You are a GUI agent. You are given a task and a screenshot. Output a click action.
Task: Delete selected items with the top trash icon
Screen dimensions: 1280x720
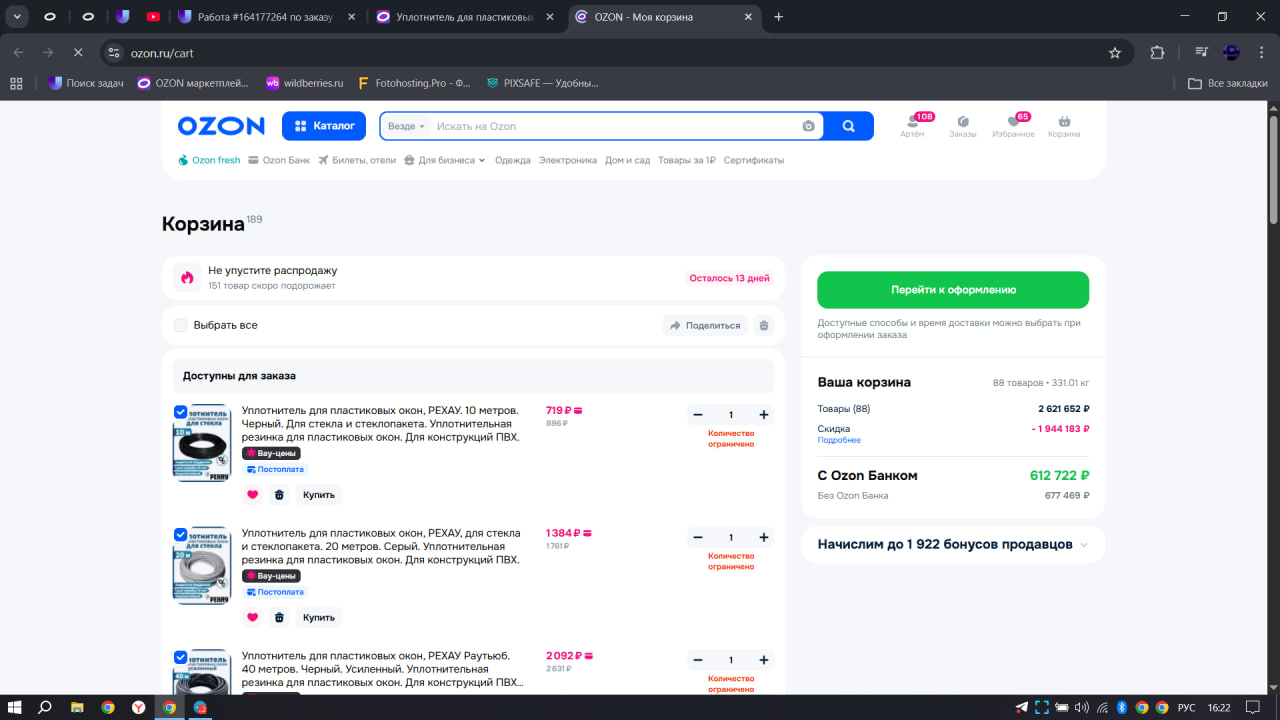(764, 325)
